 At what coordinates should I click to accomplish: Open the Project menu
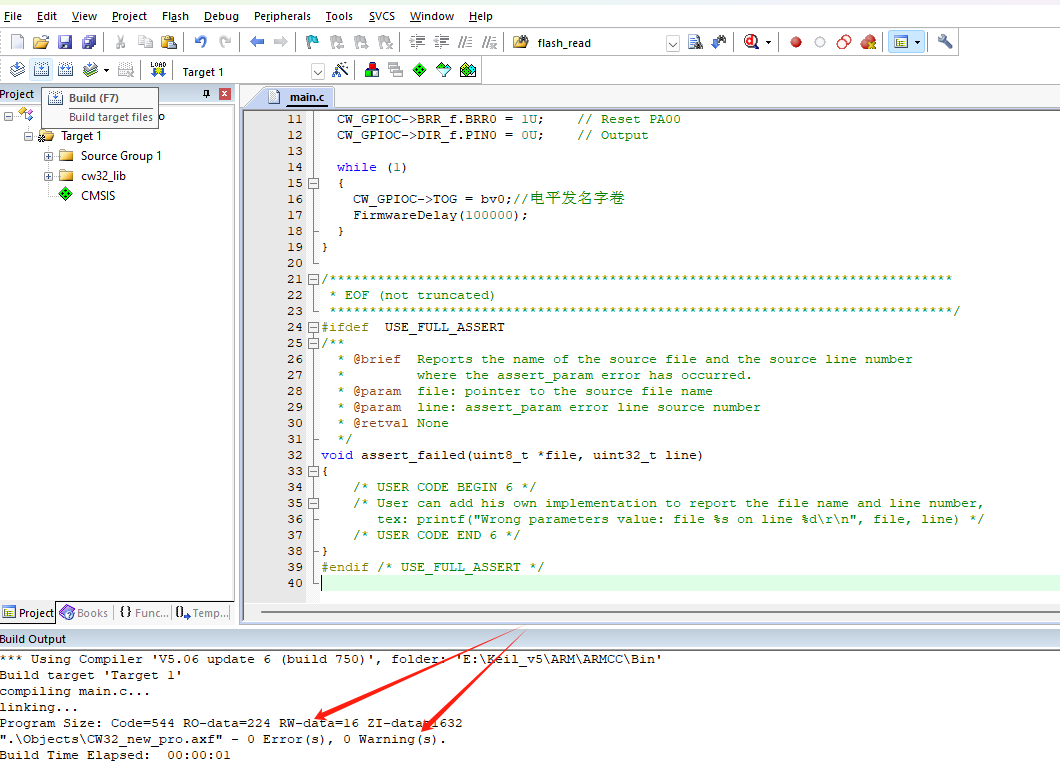coord(129,16)
